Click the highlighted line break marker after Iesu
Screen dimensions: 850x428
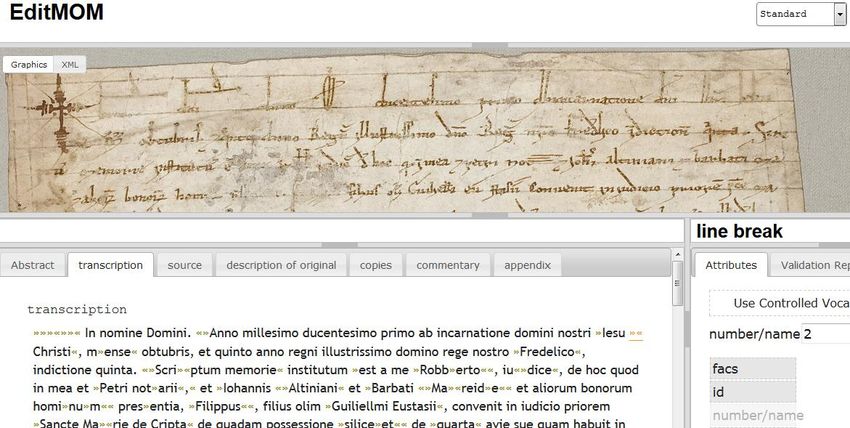[636, 334]
